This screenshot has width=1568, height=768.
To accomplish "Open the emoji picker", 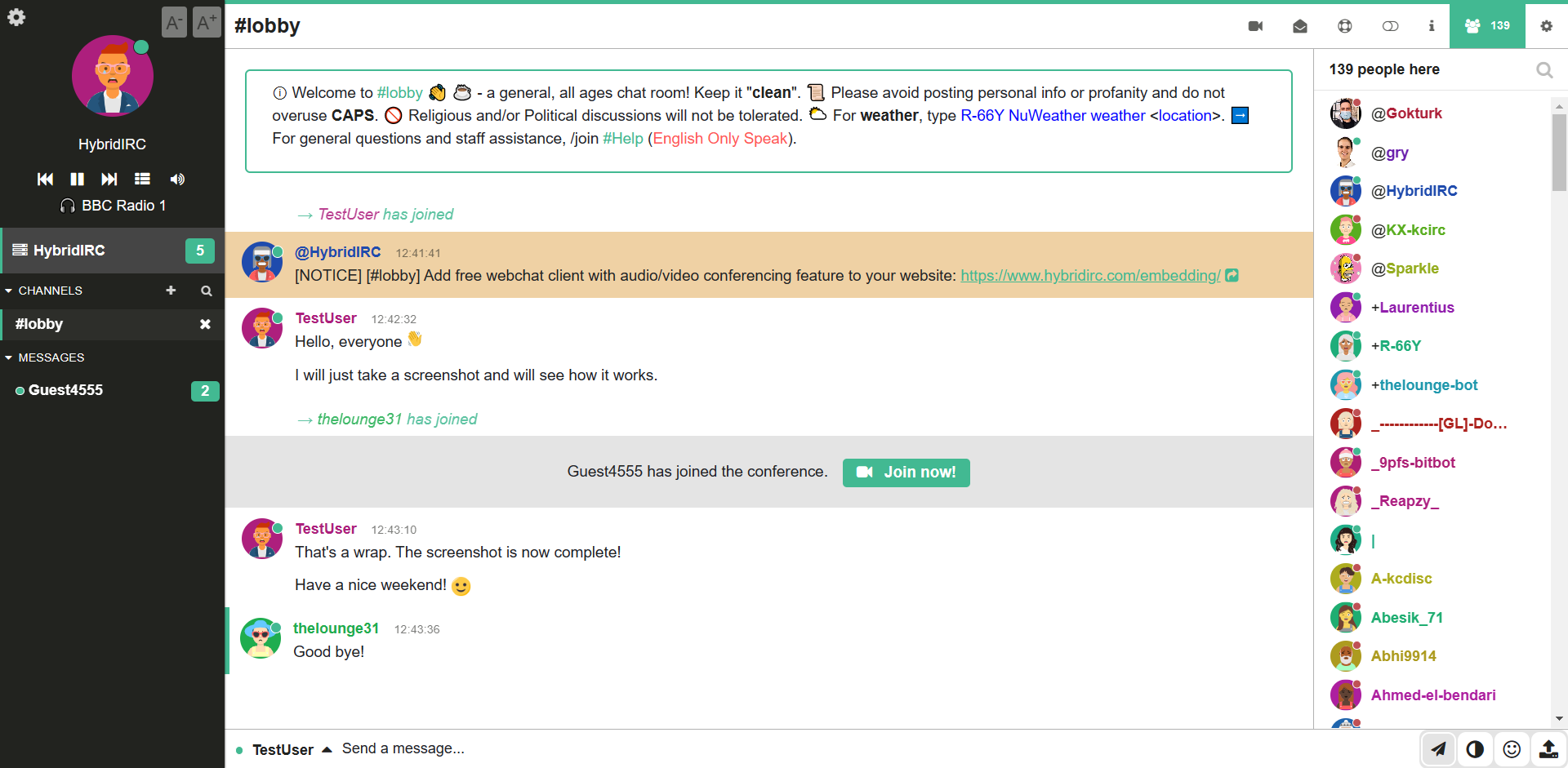I will [1512, 748].
